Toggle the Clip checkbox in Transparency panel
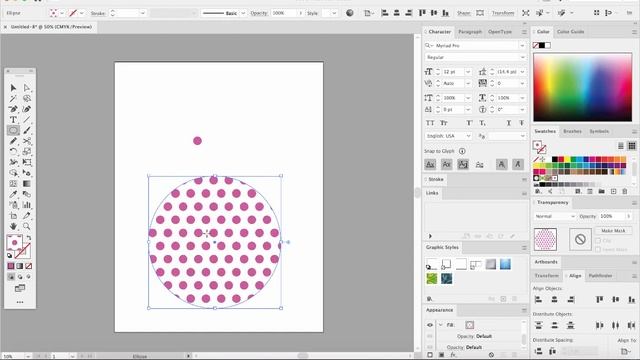This screenshot has height=360, width=640. [598, 241]
